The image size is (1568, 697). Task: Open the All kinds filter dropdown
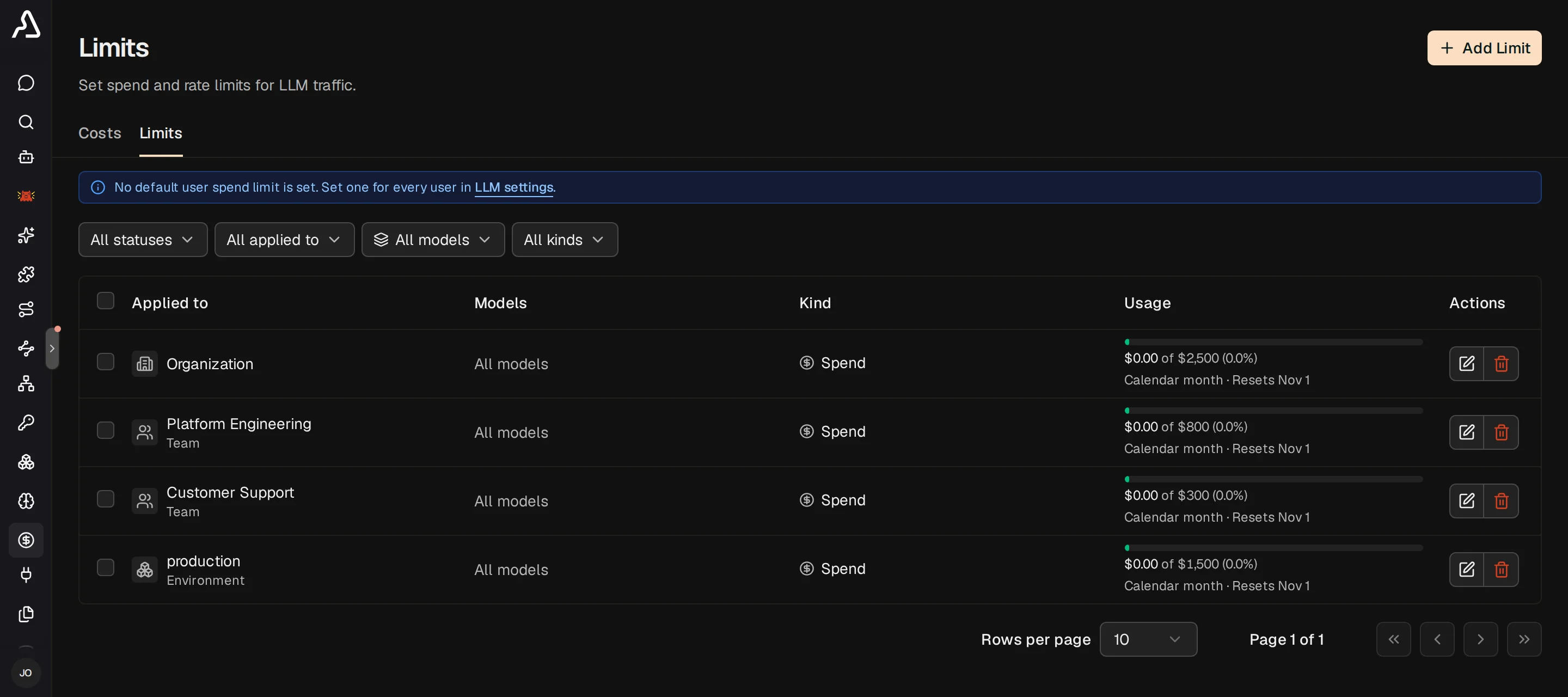click(564, 240)
